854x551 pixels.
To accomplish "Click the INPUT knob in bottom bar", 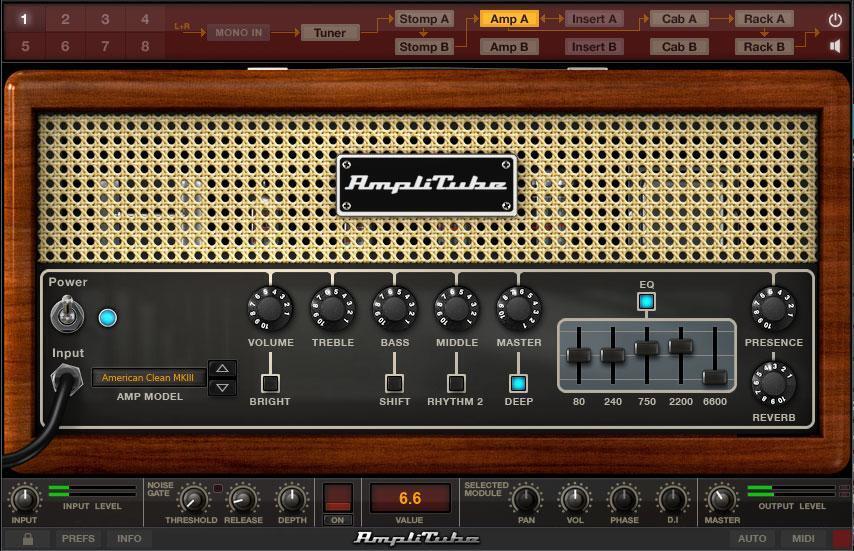I will pyautogui.click(x=24, y=498).
